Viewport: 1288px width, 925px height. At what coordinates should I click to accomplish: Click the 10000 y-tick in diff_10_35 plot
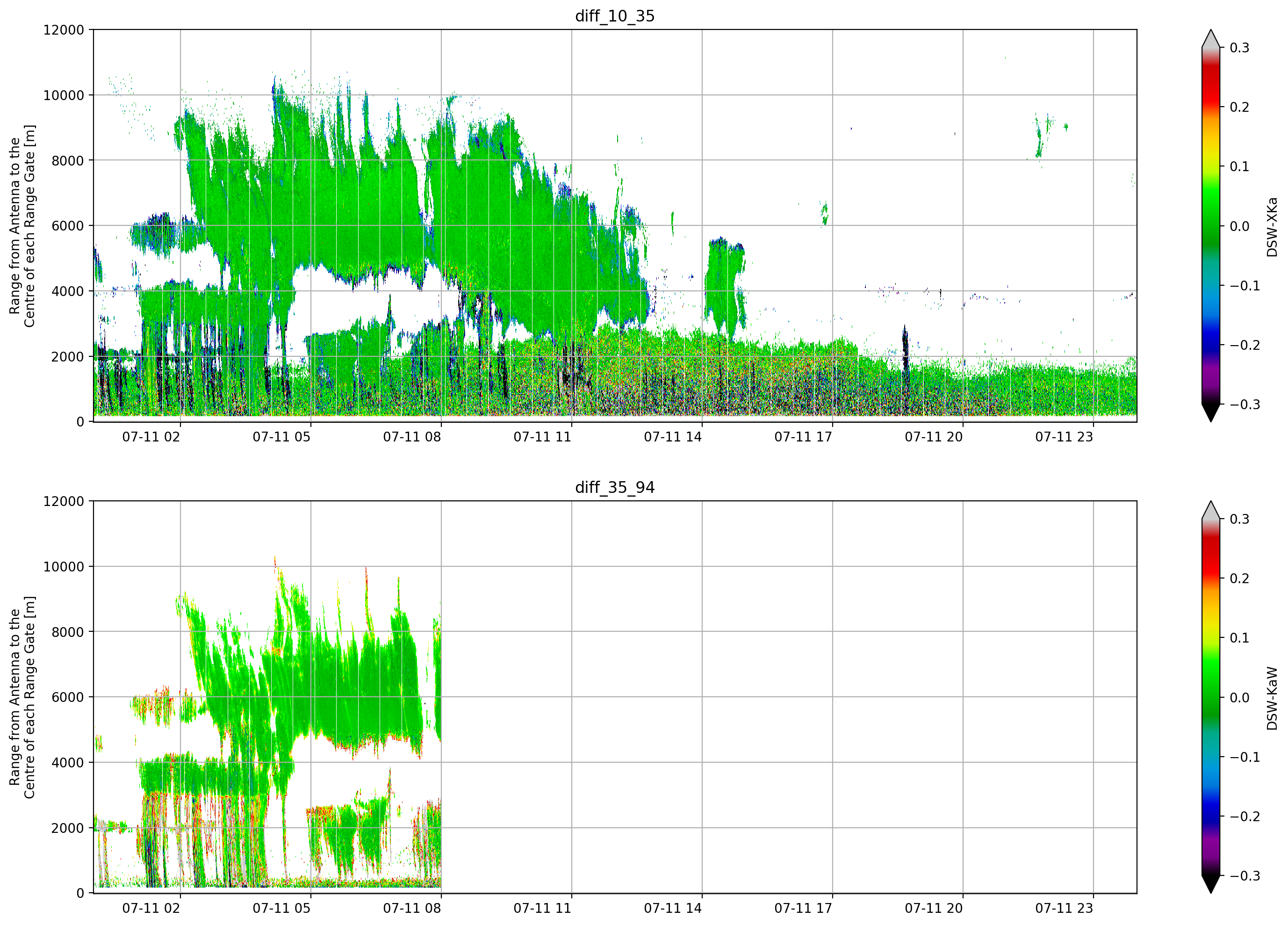64,95
